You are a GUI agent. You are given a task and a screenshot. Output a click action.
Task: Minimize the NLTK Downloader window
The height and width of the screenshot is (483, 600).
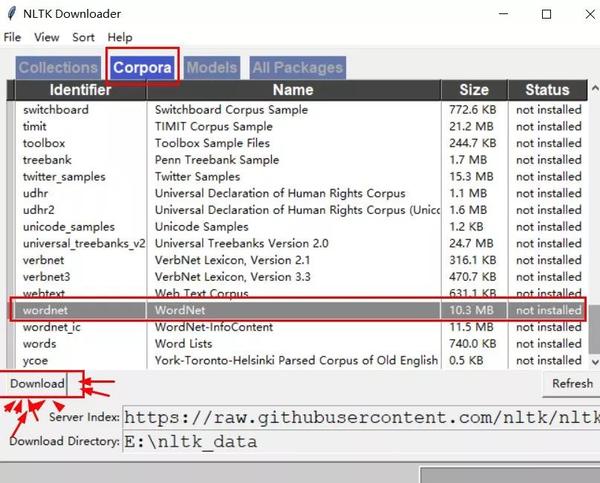(504, 14)
